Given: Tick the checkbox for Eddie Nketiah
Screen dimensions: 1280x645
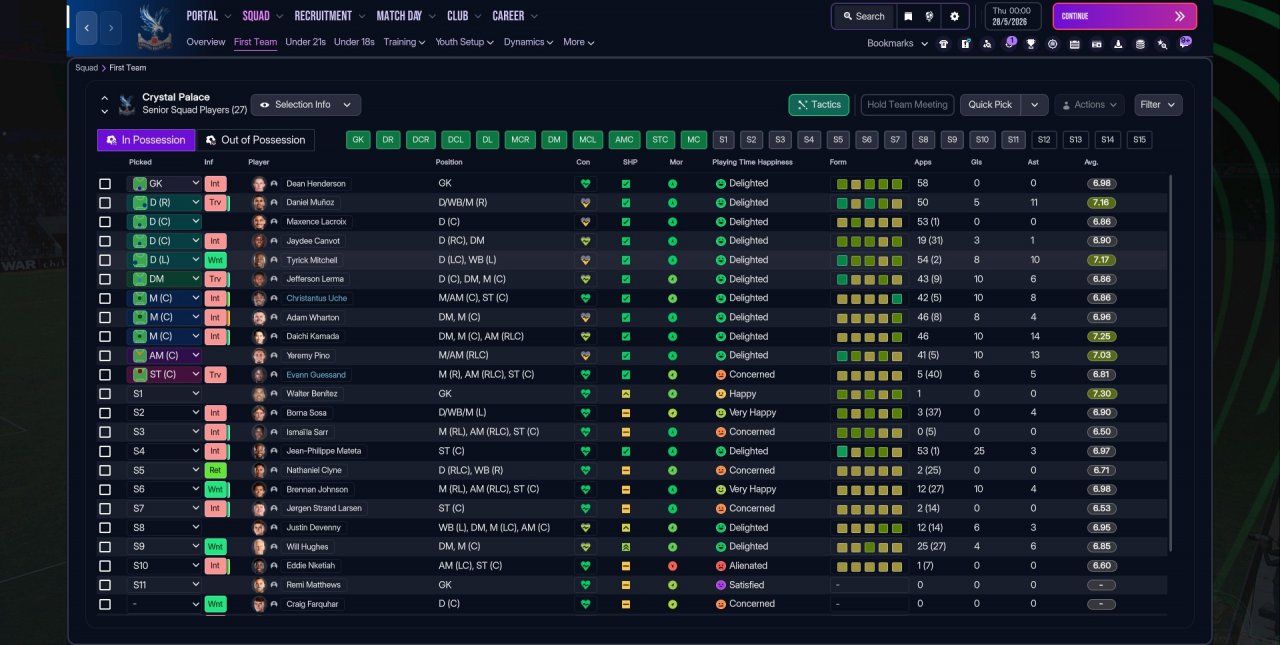Looking at the screenshot, I should coord(105,566).
